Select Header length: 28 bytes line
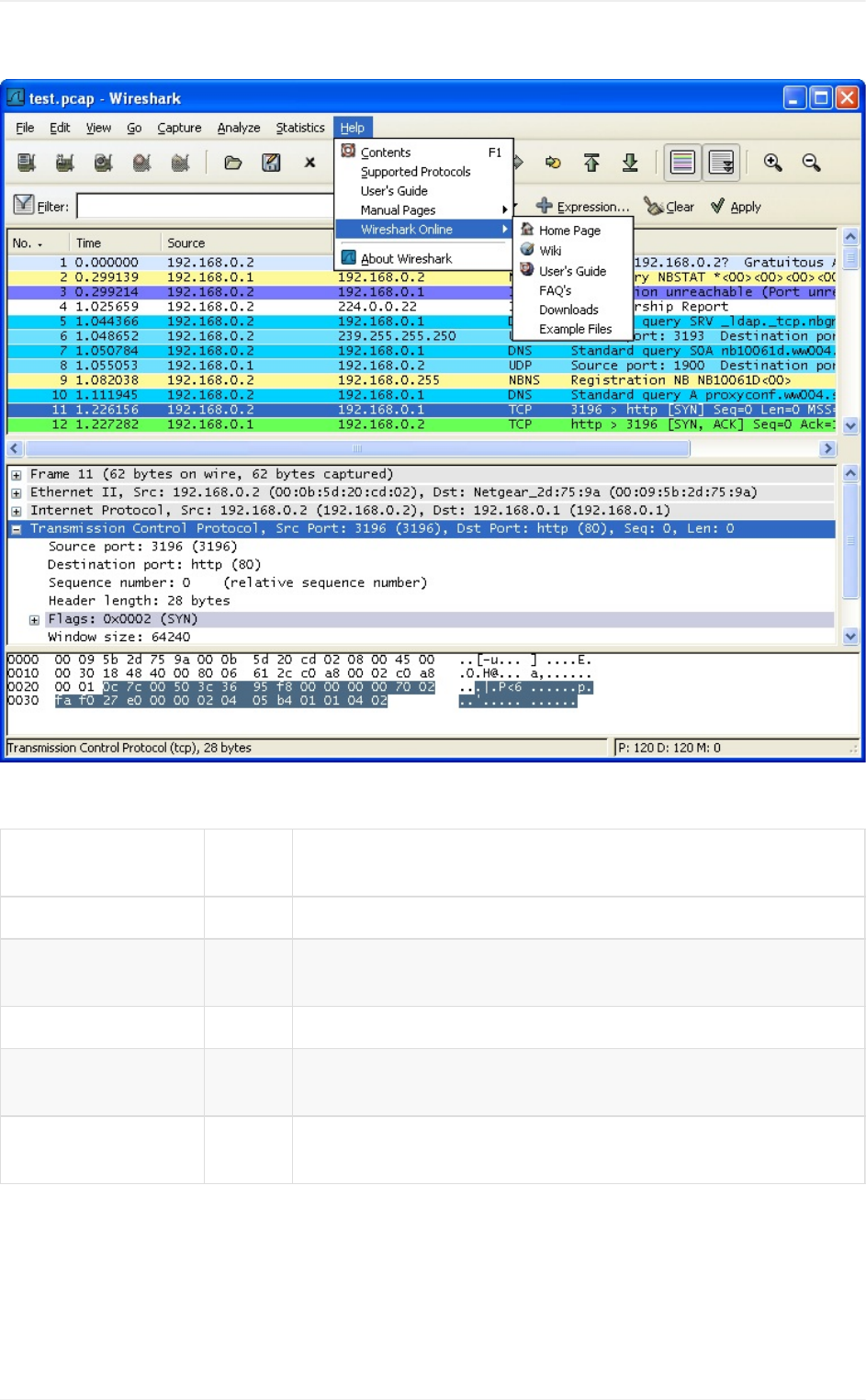The image size is (866, 1400). pyautogui.click(x=139, y=601)
